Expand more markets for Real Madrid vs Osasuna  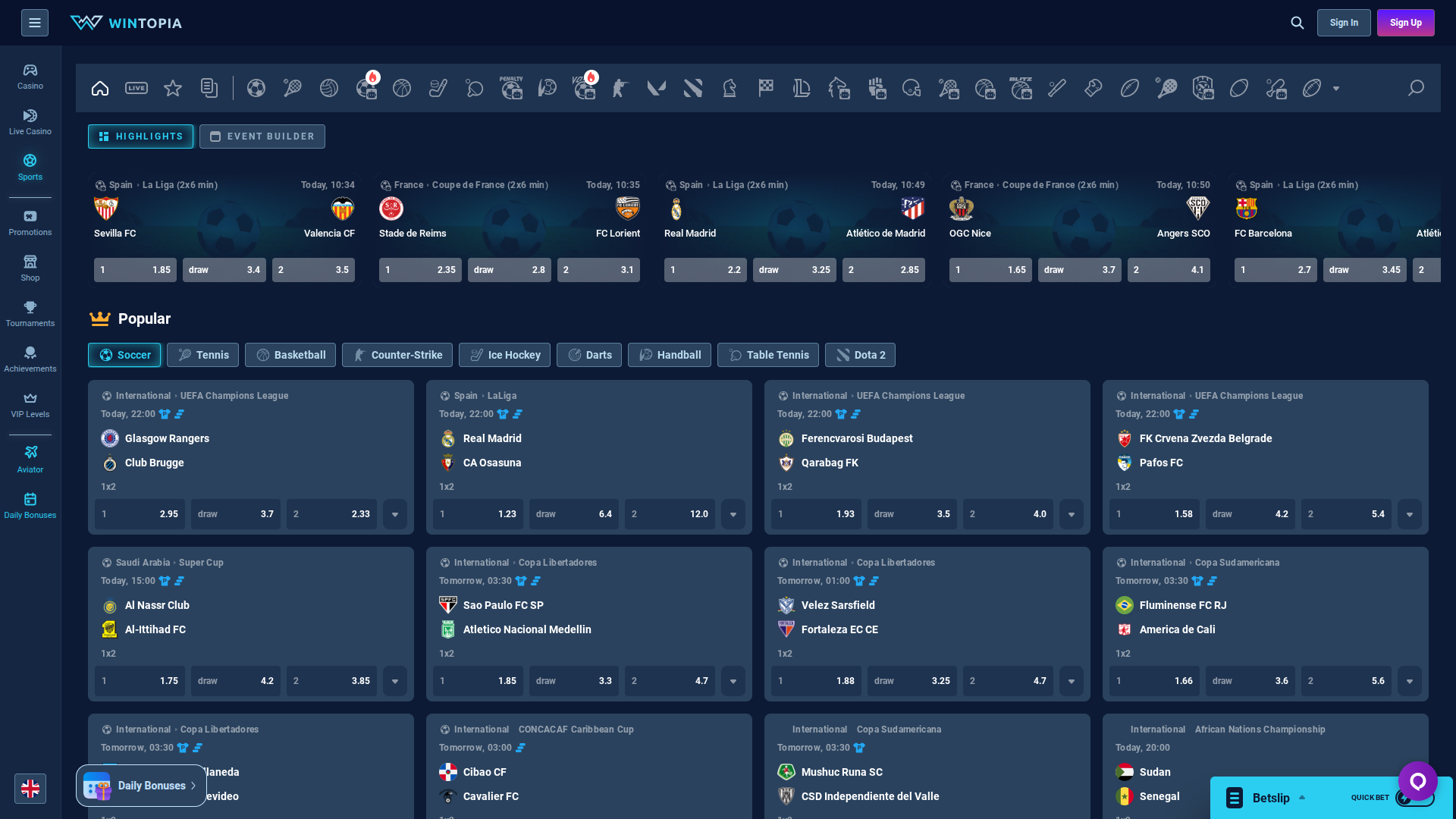pyautogui.click(x=733, y=514)
